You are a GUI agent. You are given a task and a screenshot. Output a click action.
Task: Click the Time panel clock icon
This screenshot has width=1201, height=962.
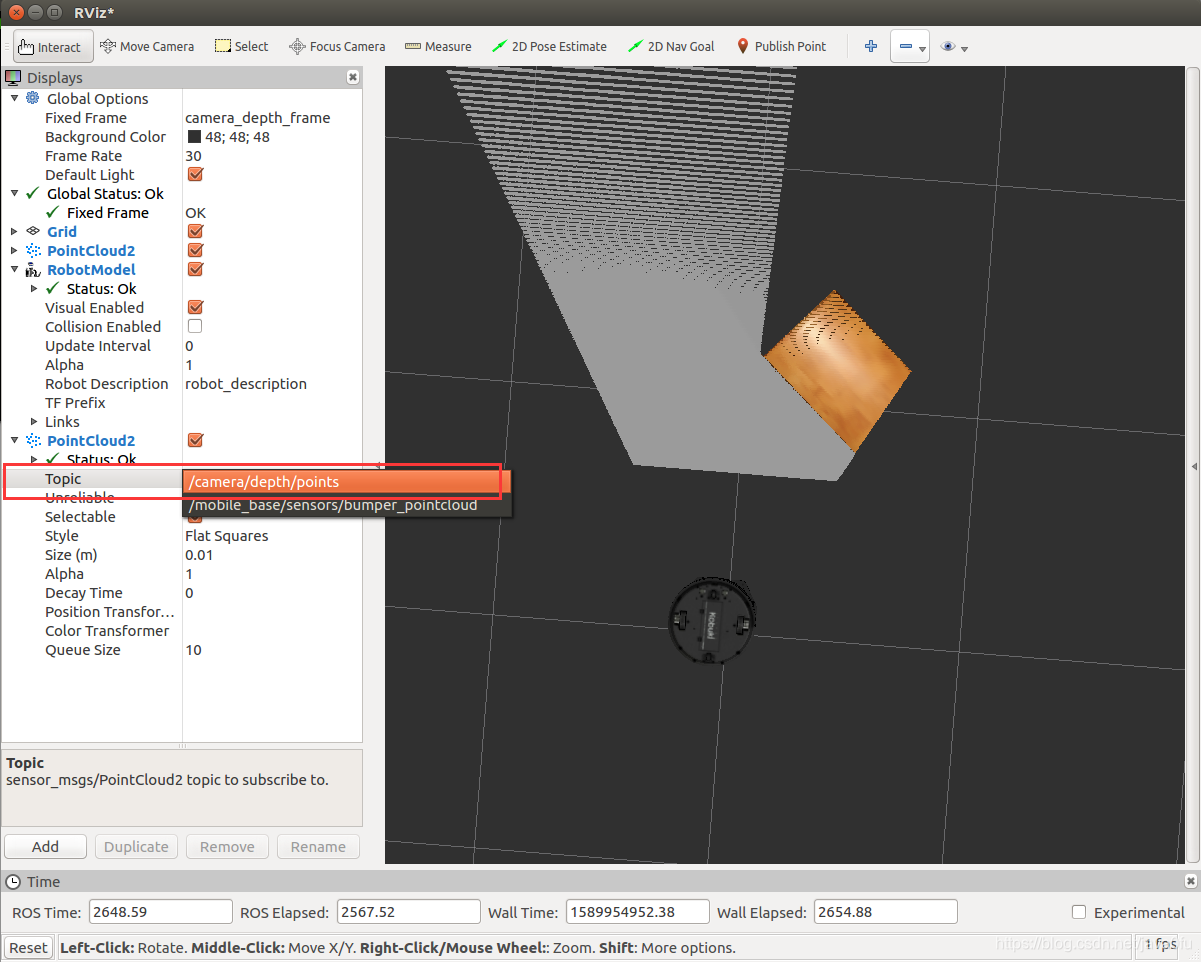pos(13,881)
